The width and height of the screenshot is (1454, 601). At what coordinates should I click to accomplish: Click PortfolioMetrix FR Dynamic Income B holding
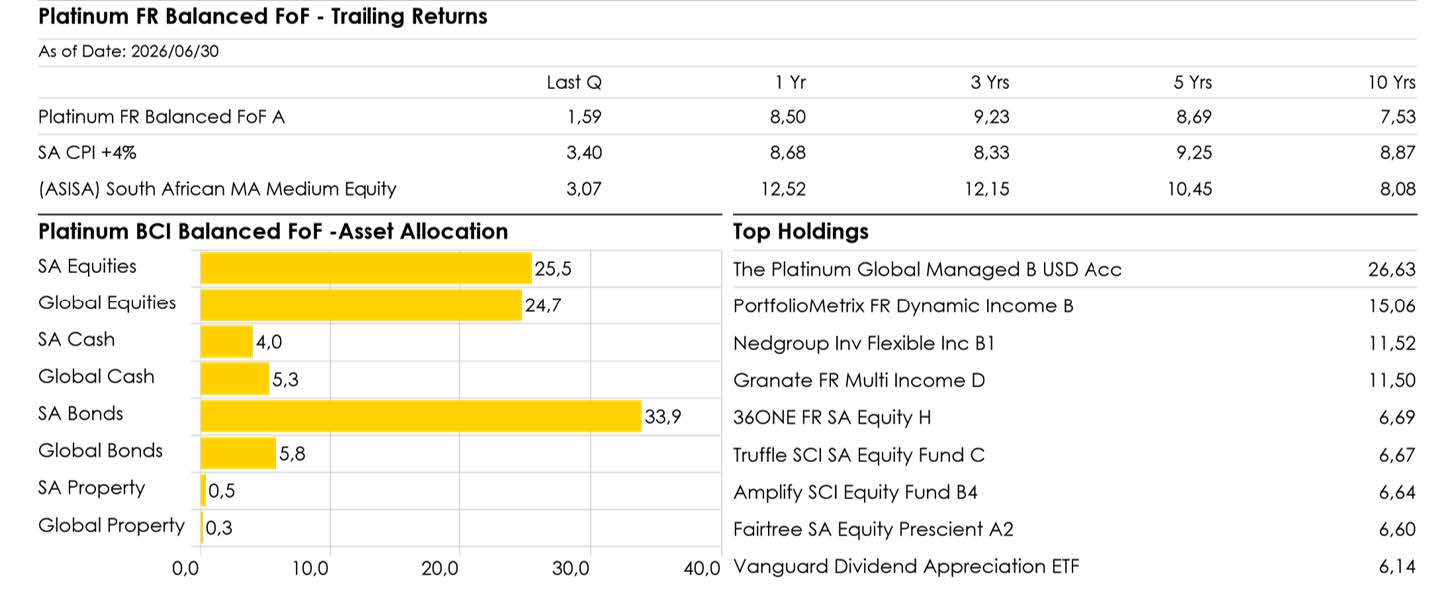pos(1075,307)
